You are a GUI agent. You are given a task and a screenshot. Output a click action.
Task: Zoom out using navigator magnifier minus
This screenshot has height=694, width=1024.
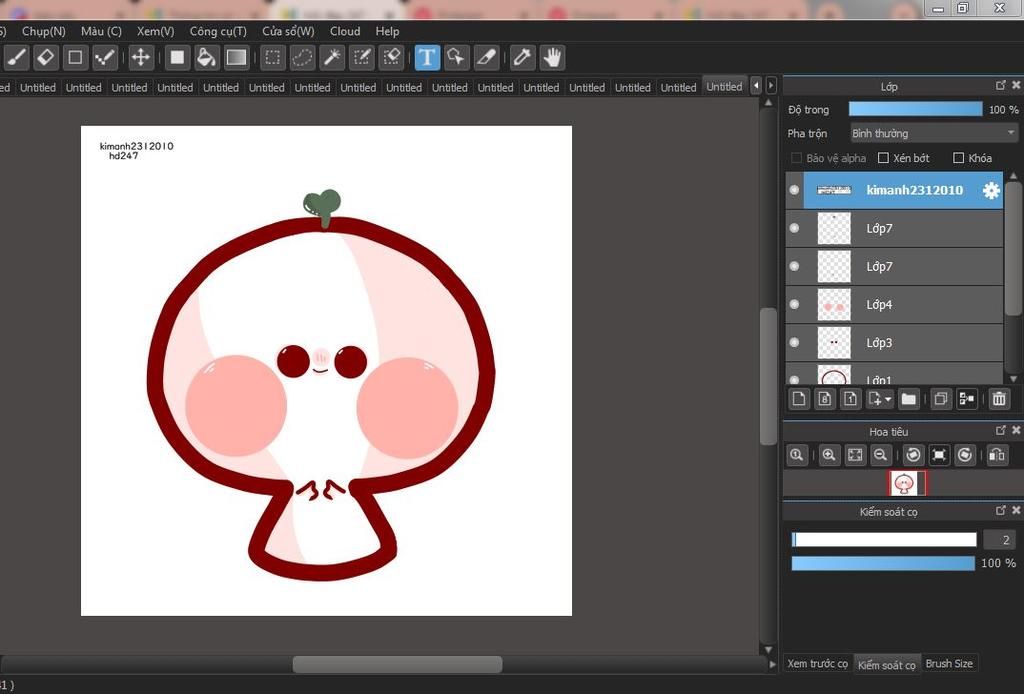880,455
